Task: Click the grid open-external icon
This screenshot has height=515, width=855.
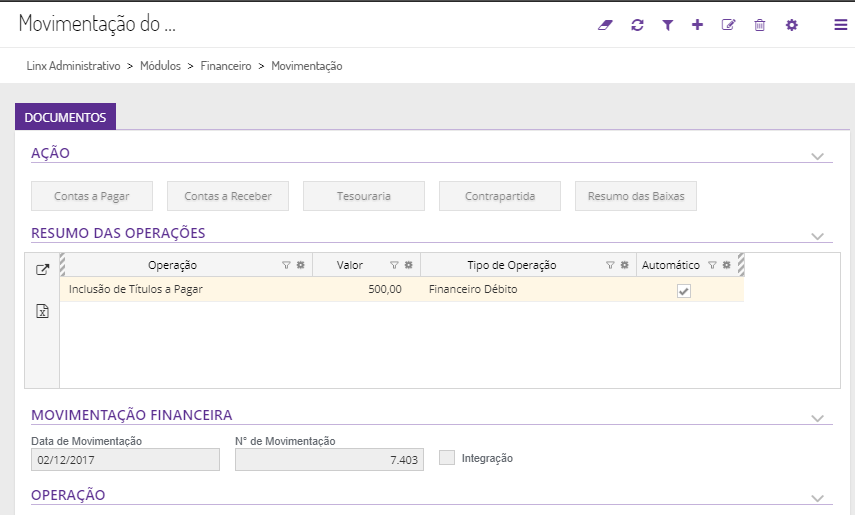Action: coord(43,270)
